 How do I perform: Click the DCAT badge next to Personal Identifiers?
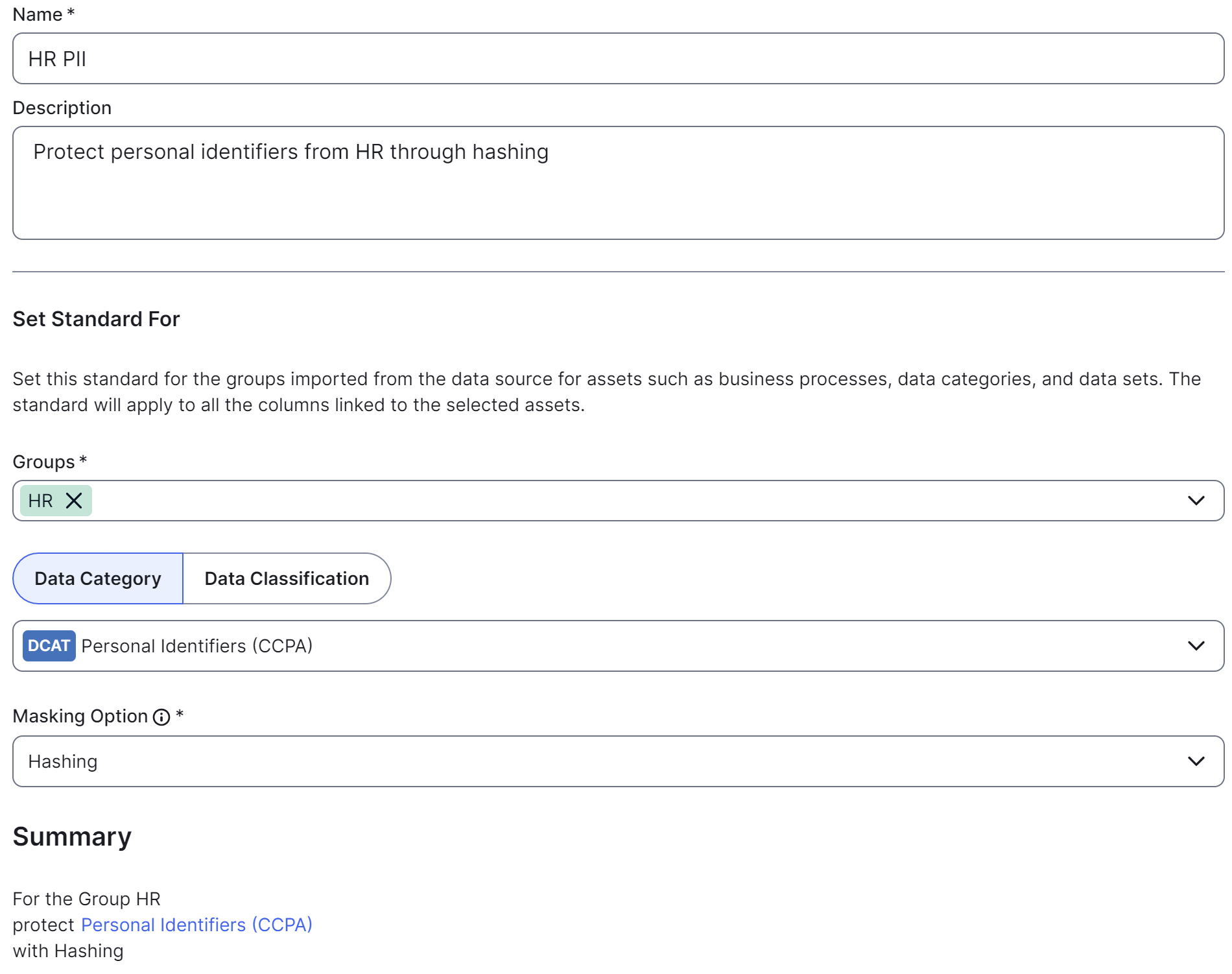coord(48,645)
